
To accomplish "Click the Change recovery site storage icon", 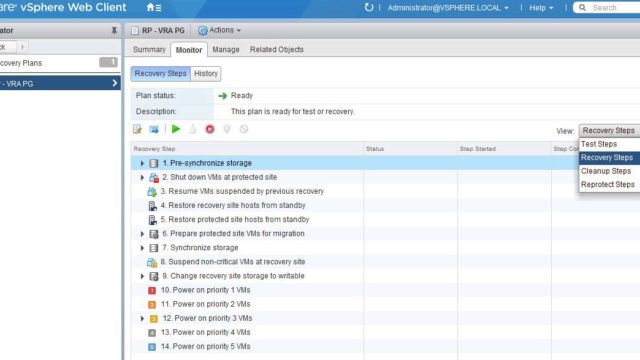I will tap(153, 276).
